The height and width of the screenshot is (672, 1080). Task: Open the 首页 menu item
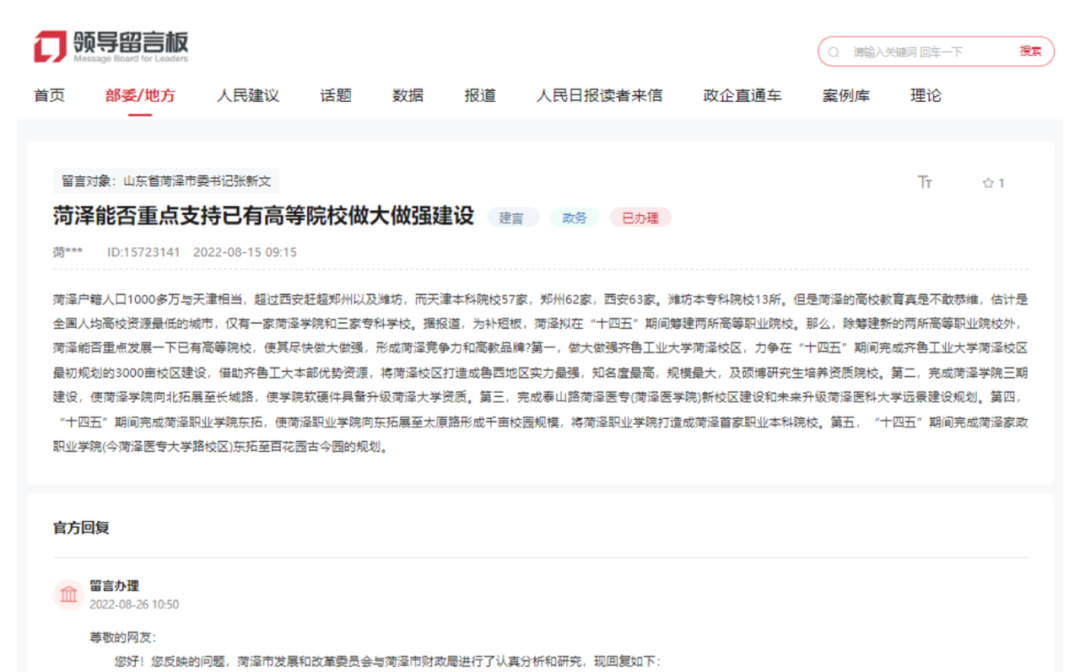(x=50, y=96)
